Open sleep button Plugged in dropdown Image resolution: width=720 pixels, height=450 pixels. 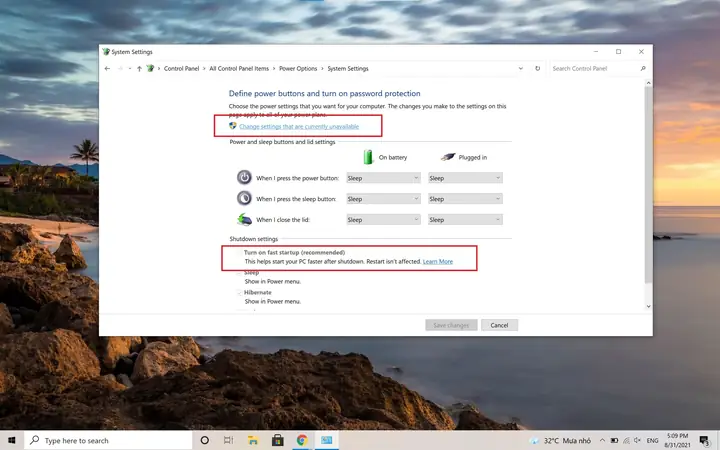465,199
